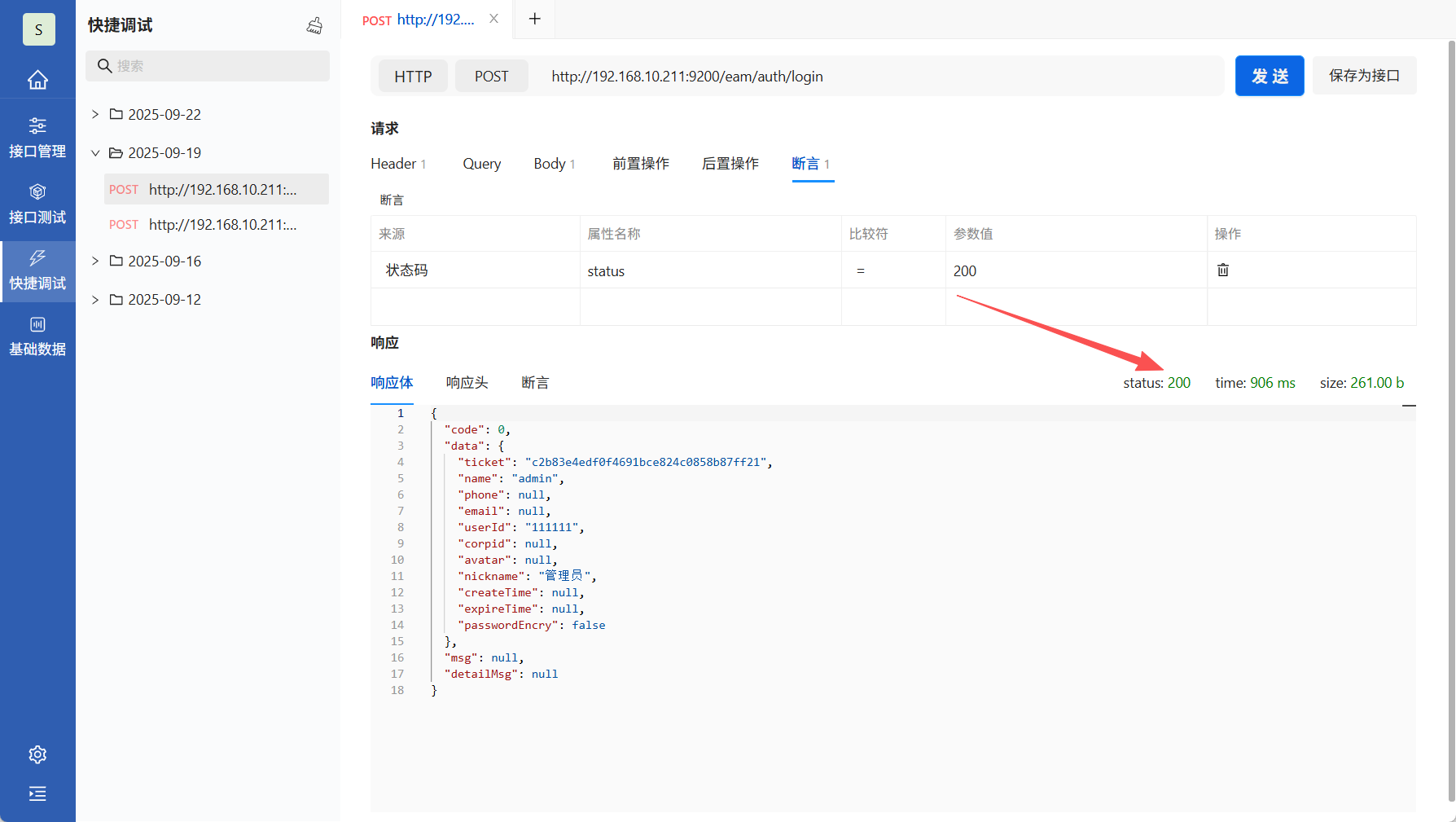Image resolution: width=1456 pixels, height=822 pixels.
Task: Click the 快捷调试 panel title
Action: coord(120,25)
